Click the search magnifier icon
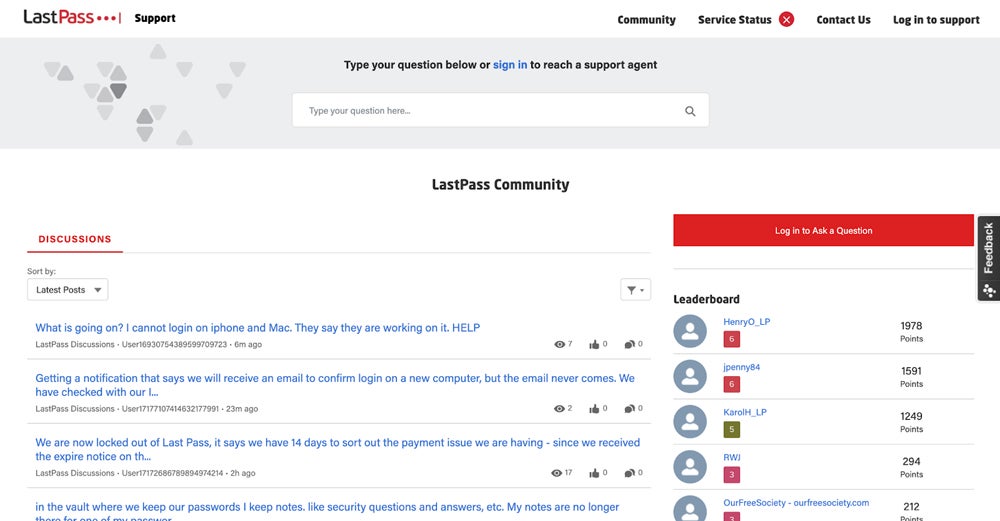The image size is (1000, 521). click(690, 111)
